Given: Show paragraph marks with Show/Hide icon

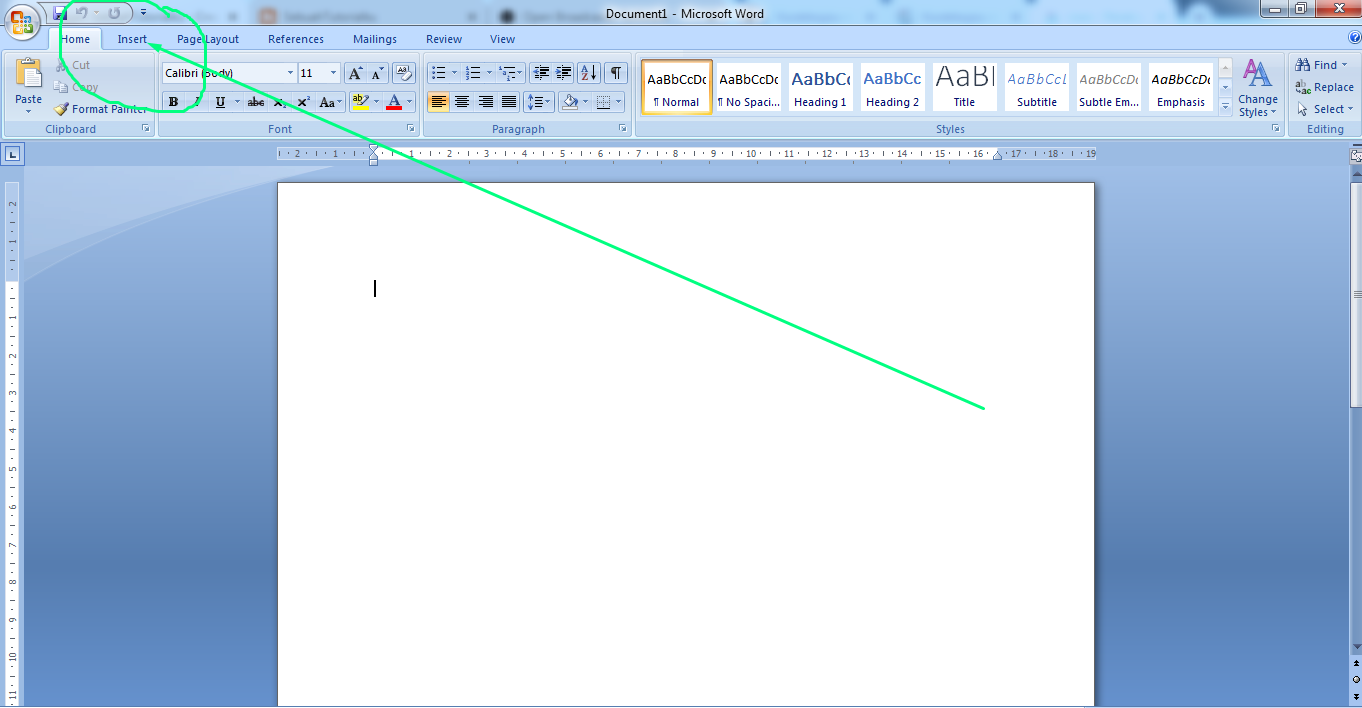Looking at the screenshot, I should point(615,72).
